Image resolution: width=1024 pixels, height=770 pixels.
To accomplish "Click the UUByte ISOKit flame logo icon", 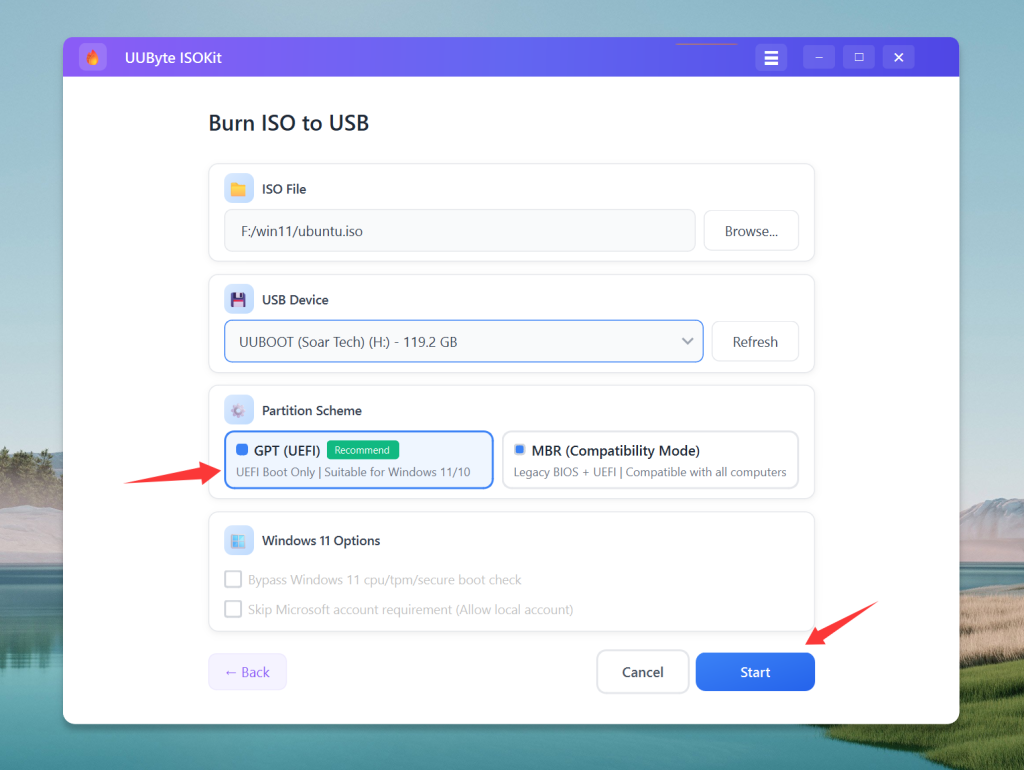I will coord(93,57).
